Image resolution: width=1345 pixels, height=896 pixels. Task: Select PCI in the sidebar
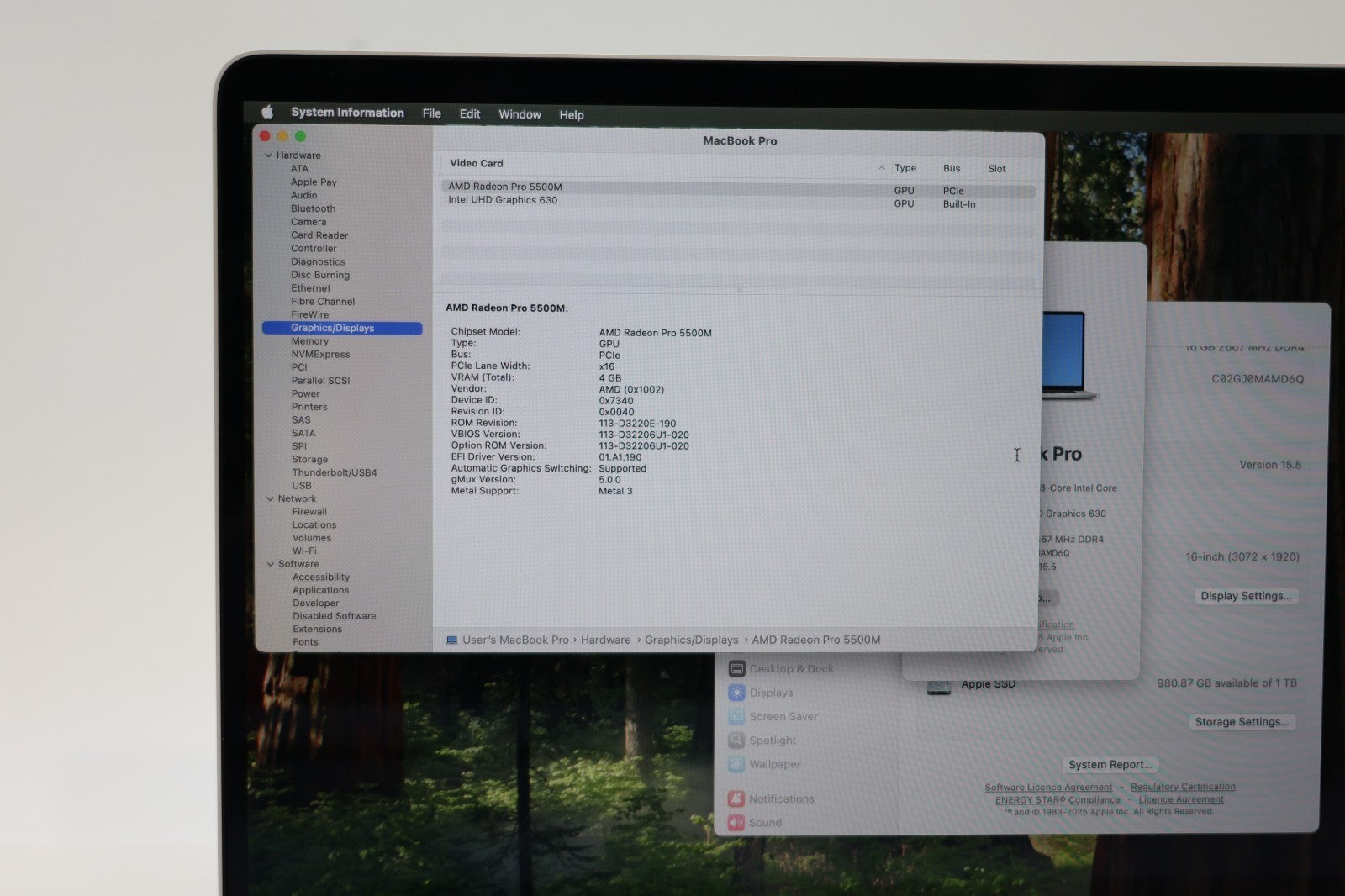click(299, 367)
